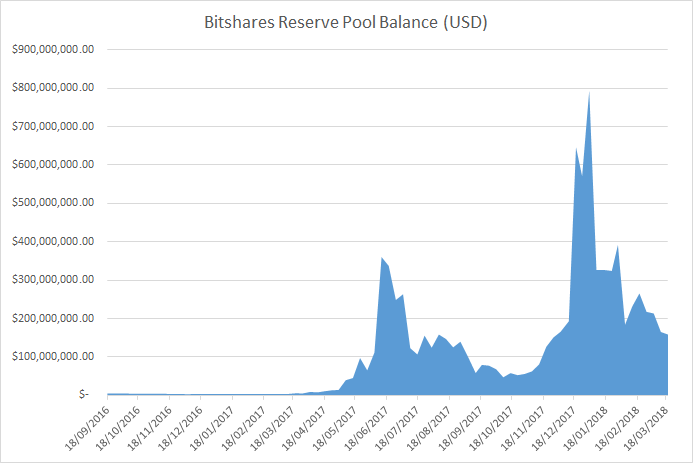The height and width of the screenshot is (463, 693).
Task: Click the $700,000,000.00 axis label
Action: click(53, 126)
